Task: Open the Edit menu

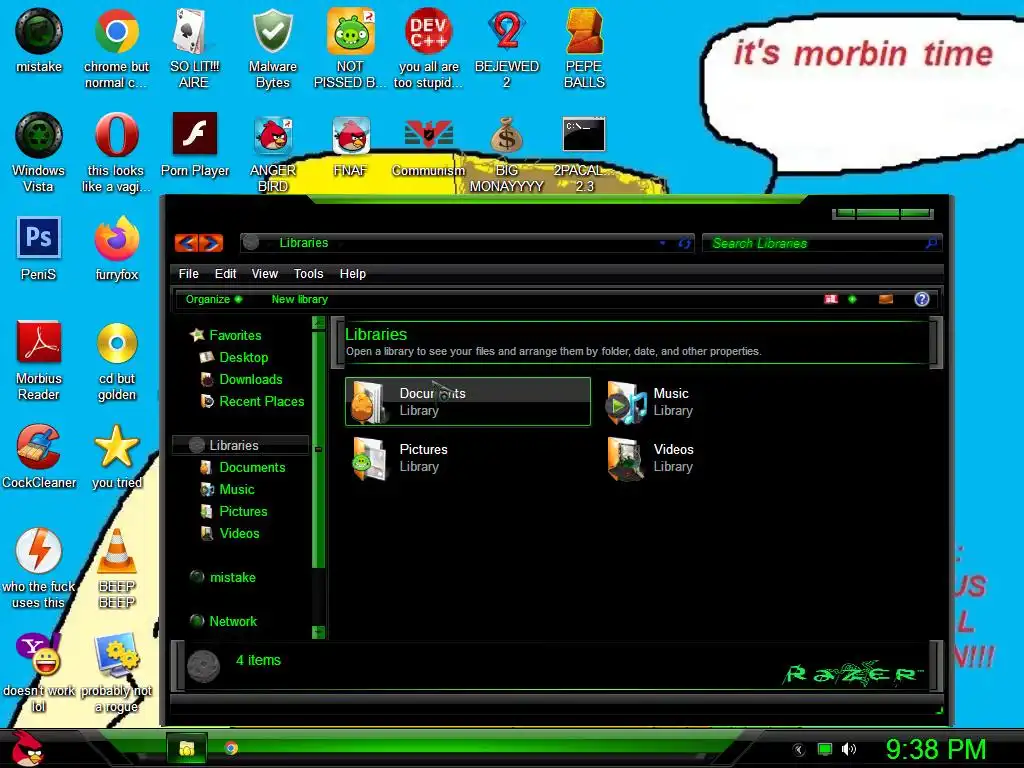Action: [225, 274]
